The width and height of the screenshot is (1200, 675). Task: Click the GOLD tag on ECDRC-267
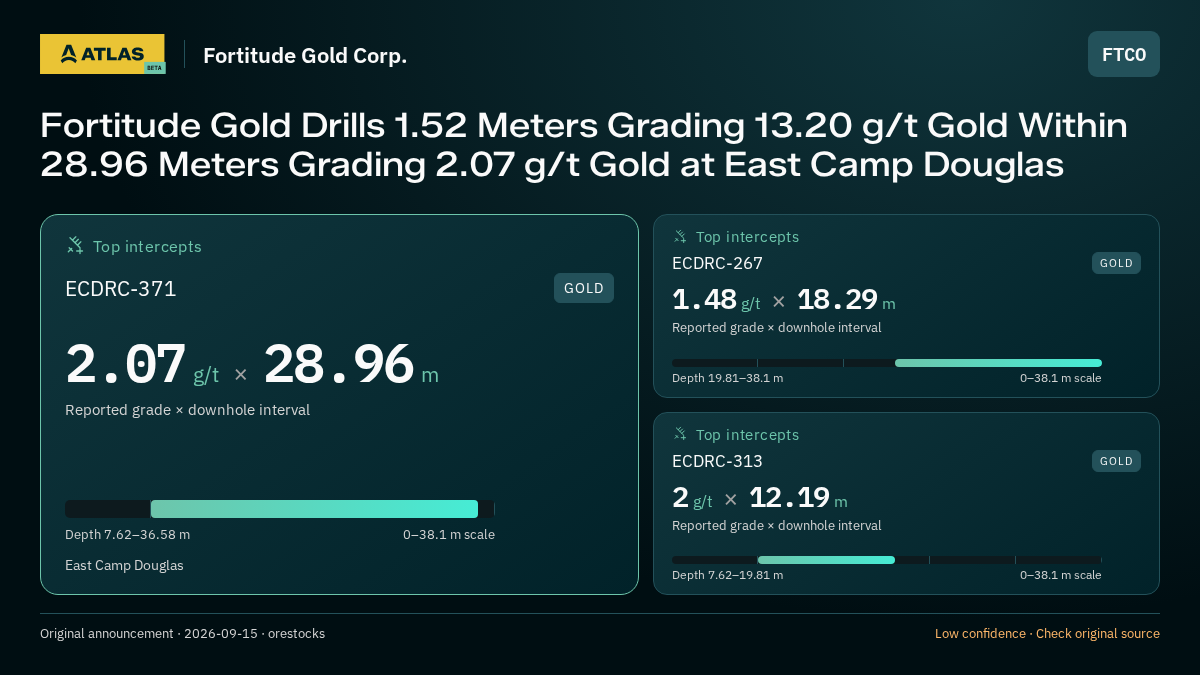tap(1116, 263)
